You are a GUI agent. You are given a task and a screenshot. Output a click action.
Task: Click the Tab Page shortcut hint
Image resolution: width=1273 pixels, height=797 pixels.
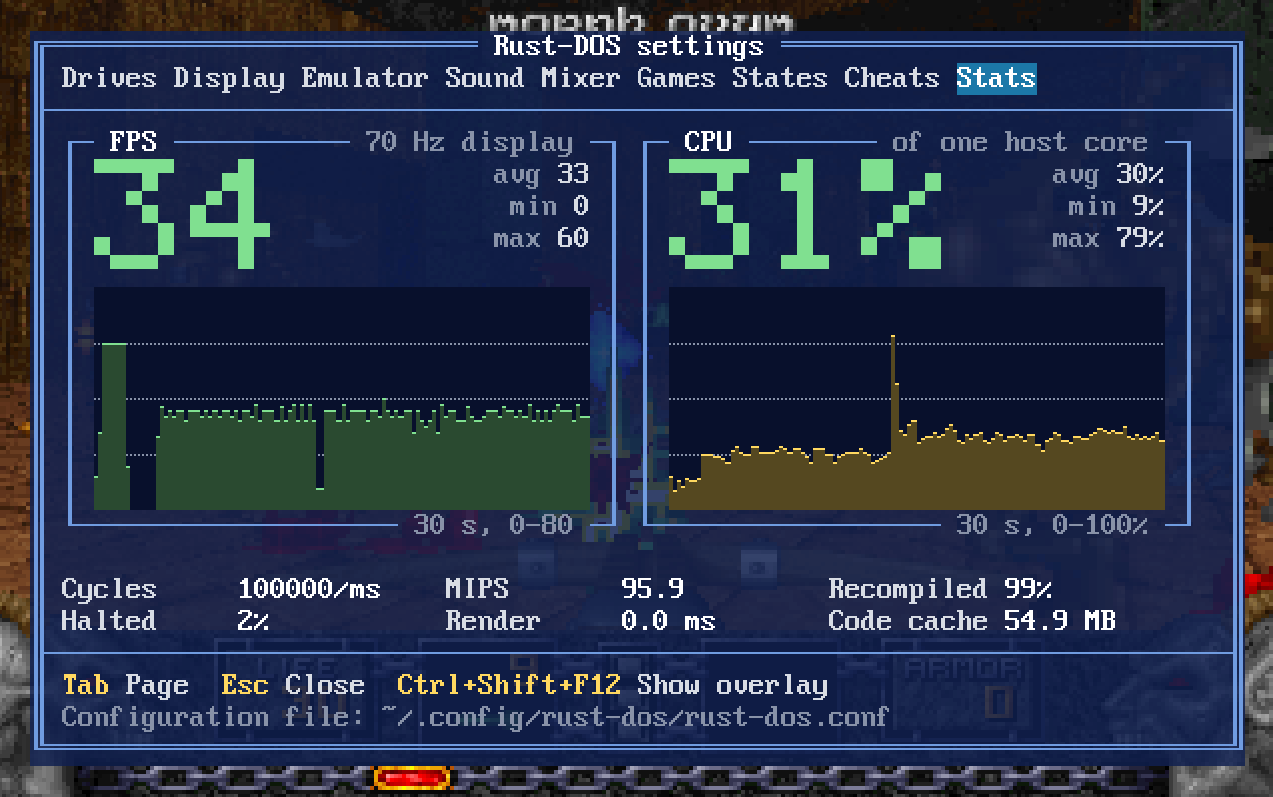click(x=125, y=685)
